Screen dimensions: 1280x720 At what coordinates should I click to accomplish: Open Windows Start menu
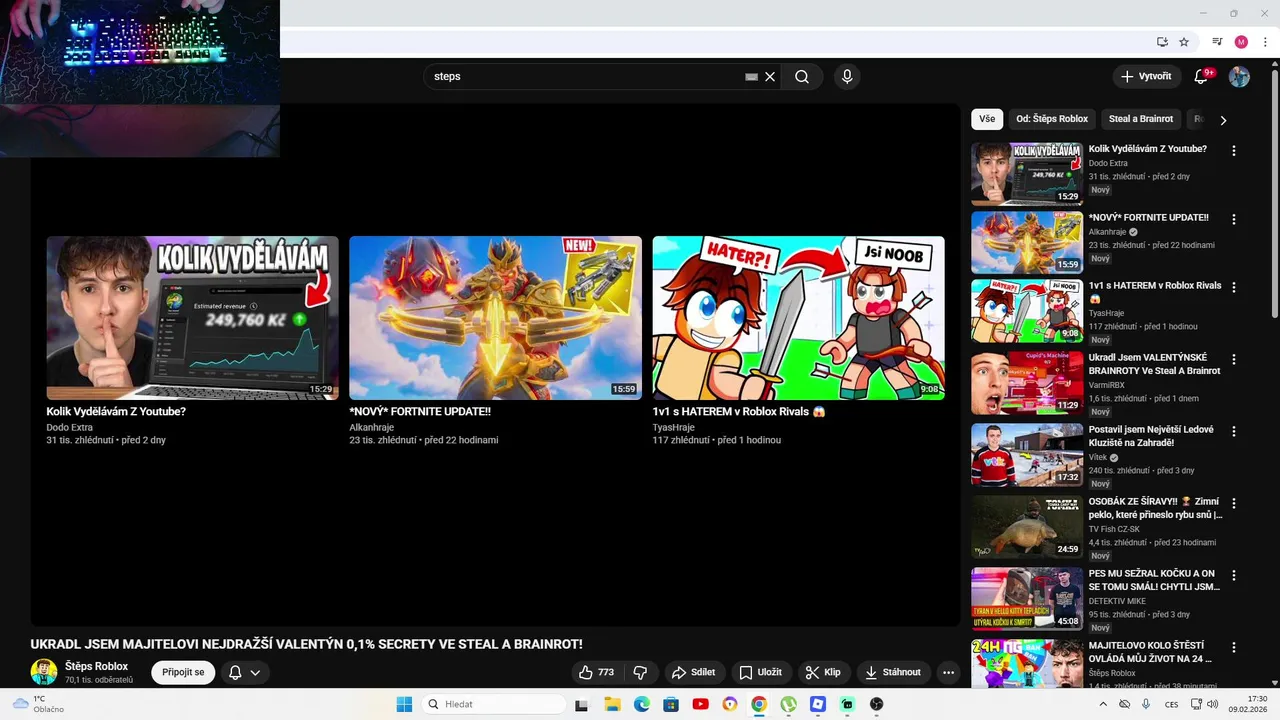(404, 704)
